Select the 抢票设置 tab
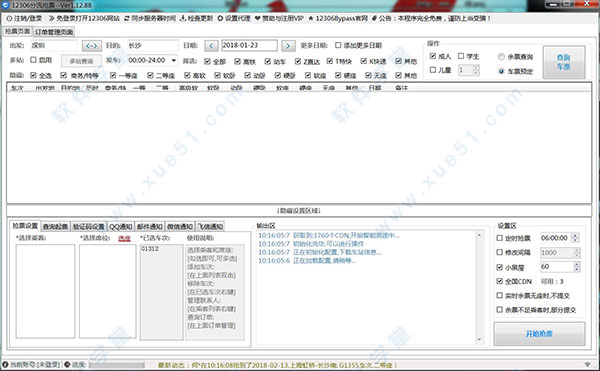The width and height of the screenshot is (600, 371). coord(25,226)
